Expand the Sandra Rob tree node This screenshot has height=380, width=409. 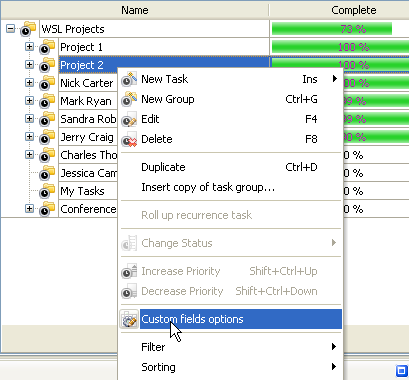point(29,119)
